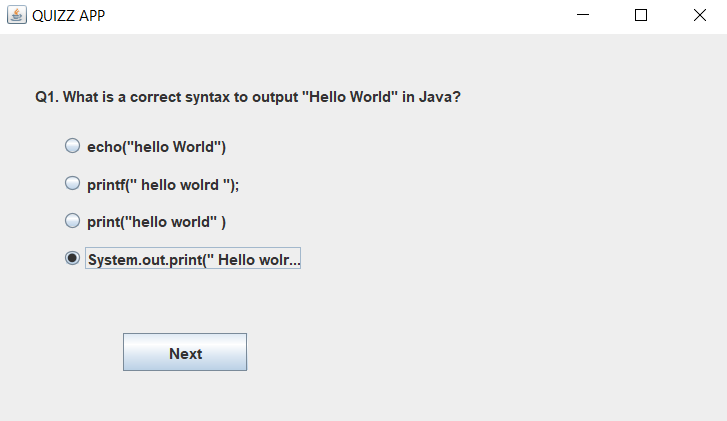Close the QUIZZ APP window

point(699,15)
